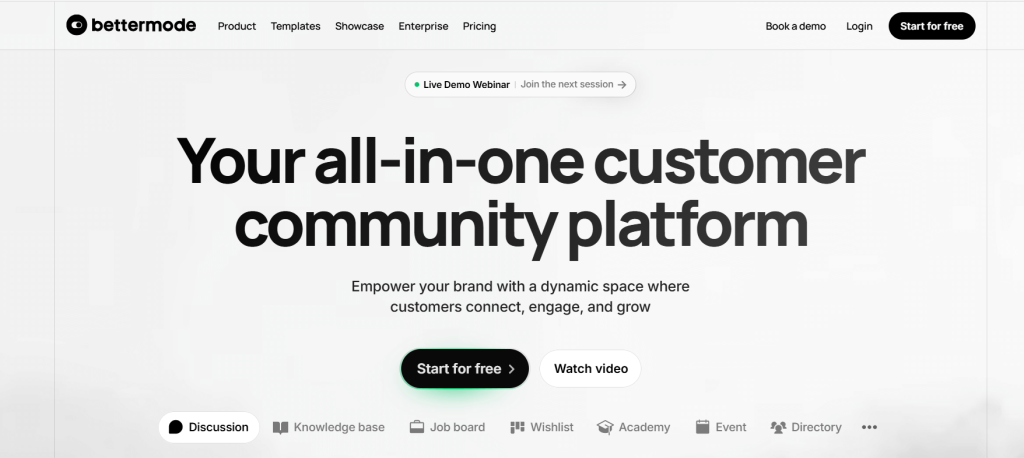This screenshot has height=458, width=1024.
Task: Select the Discussion tab
Action: click(x=209, y=427)
